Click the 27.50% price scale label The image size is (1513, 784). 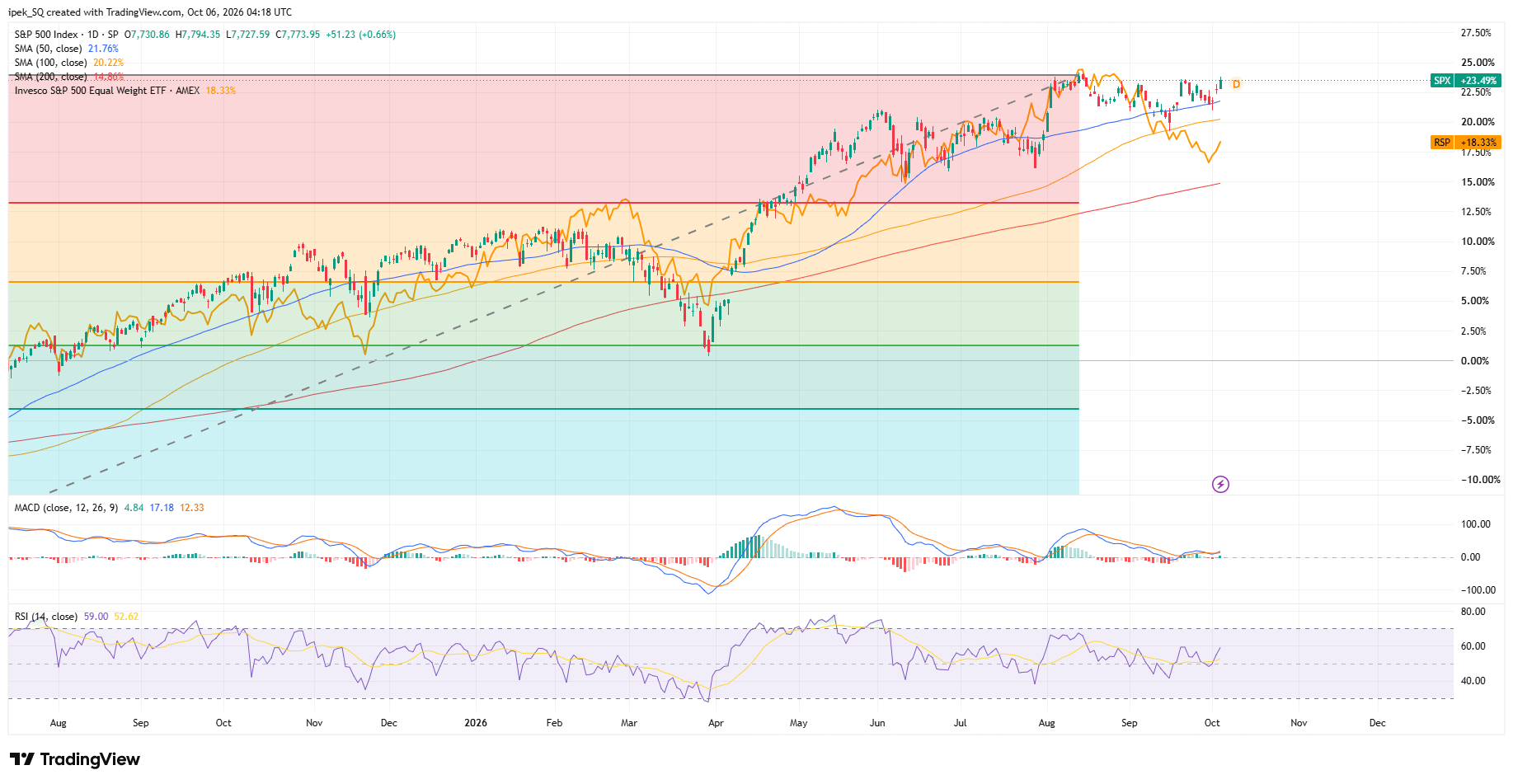pos(1476,33)
